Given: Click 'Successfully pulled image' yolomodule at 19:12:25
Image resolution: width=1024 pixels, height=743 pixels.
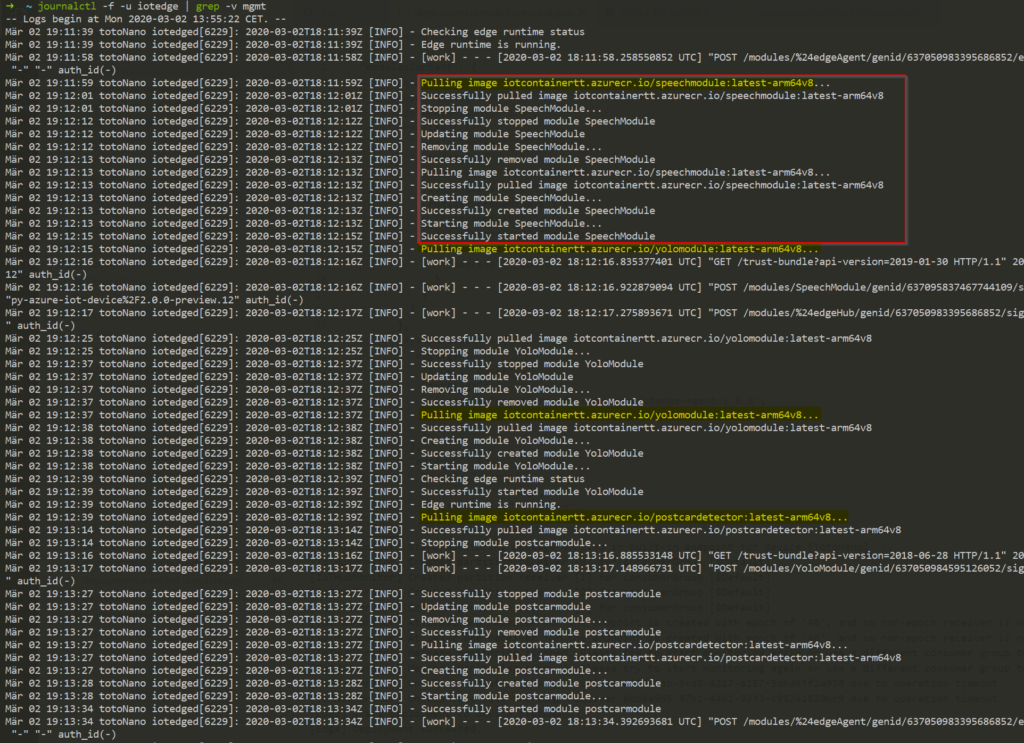Looking at the screenshot, I should [646, 338].
